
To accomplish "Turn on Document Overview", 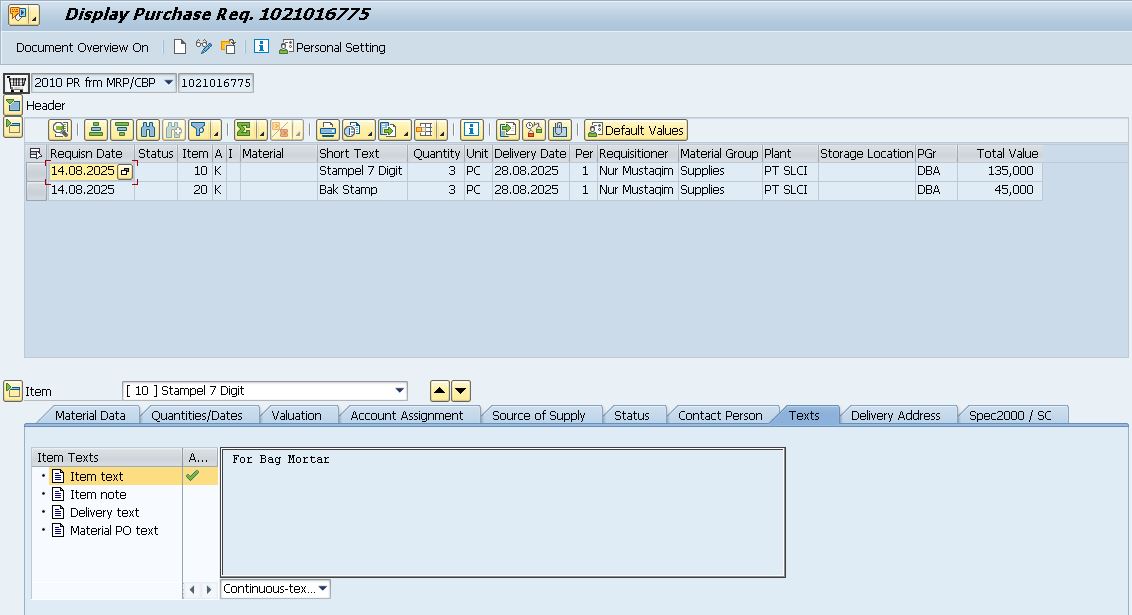I will click(x=82, y=48).
